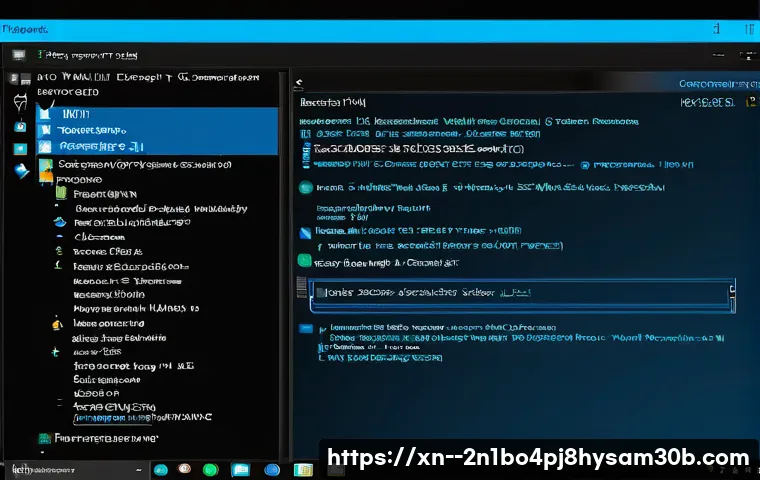The image size is (760, 480).
Task: Click the yellow figure icon in the left tree
Action: tap(57, 324)
